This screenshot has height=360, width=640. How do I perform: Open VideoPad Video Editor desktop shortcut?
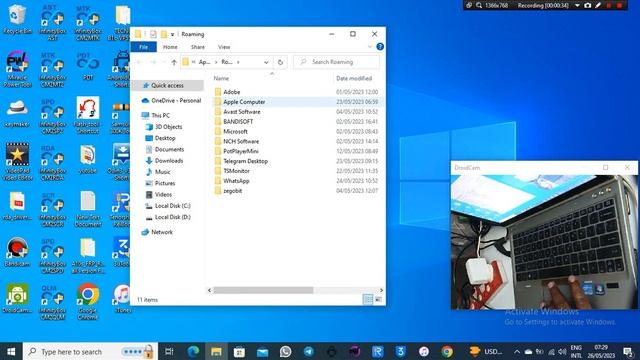coord(17,162)
